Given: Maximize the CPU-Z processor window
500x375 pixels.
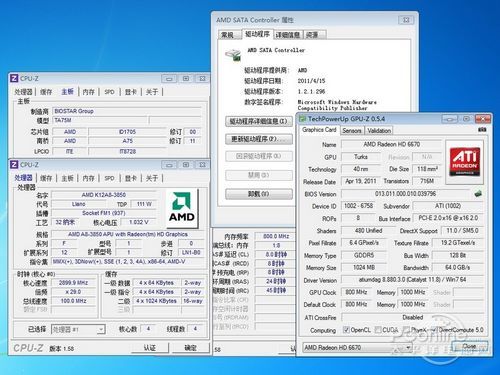Looking at the screenshot, I should pos(186,165).
